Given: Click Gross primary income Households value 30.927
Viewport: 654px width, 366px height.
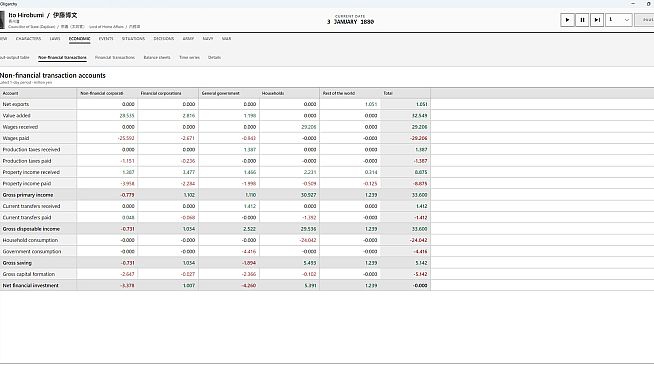Looking at the screenshot, I should 308,195.
